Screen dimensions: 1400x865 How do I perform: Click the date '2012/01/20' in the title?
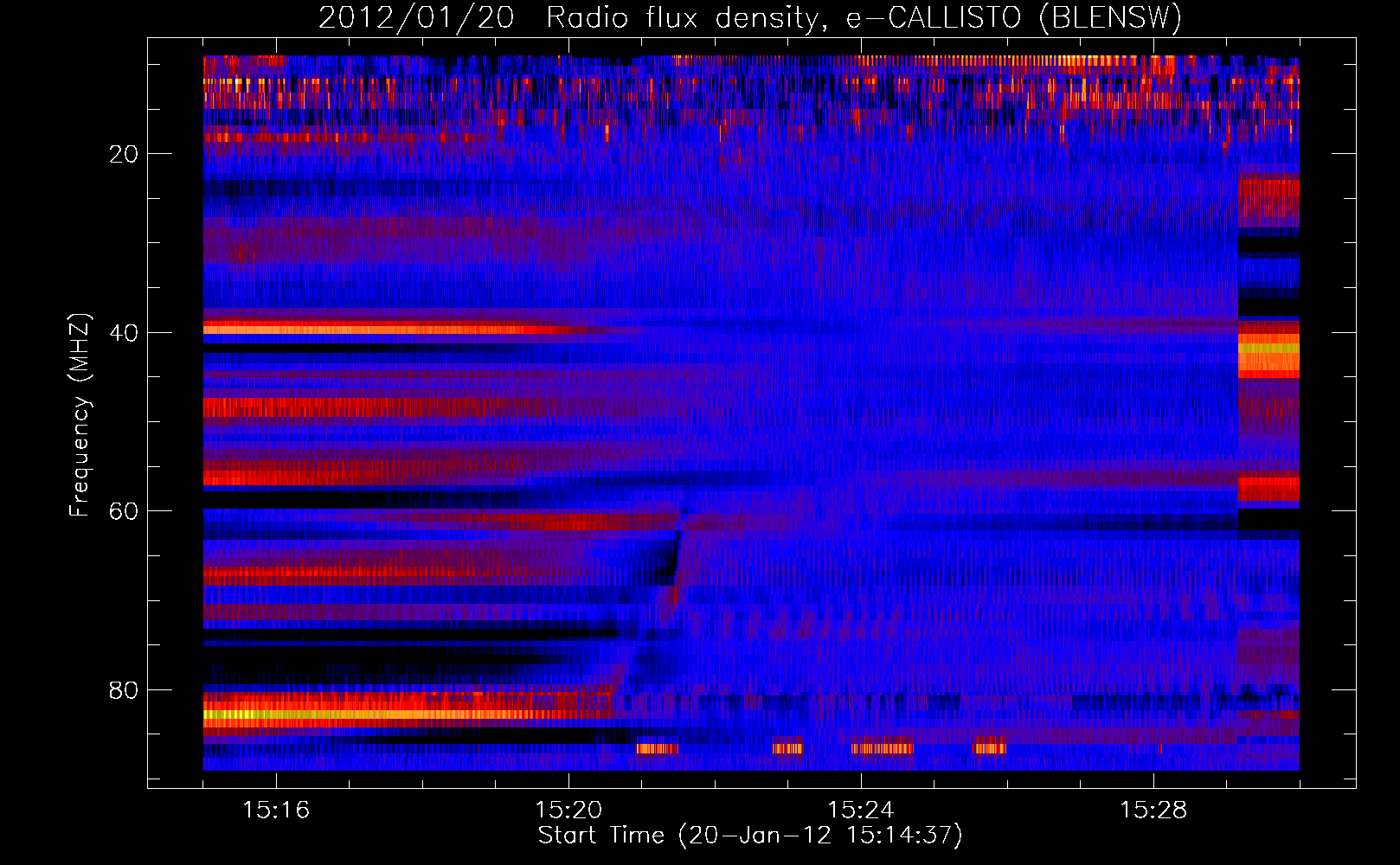(x=416, y=17)
